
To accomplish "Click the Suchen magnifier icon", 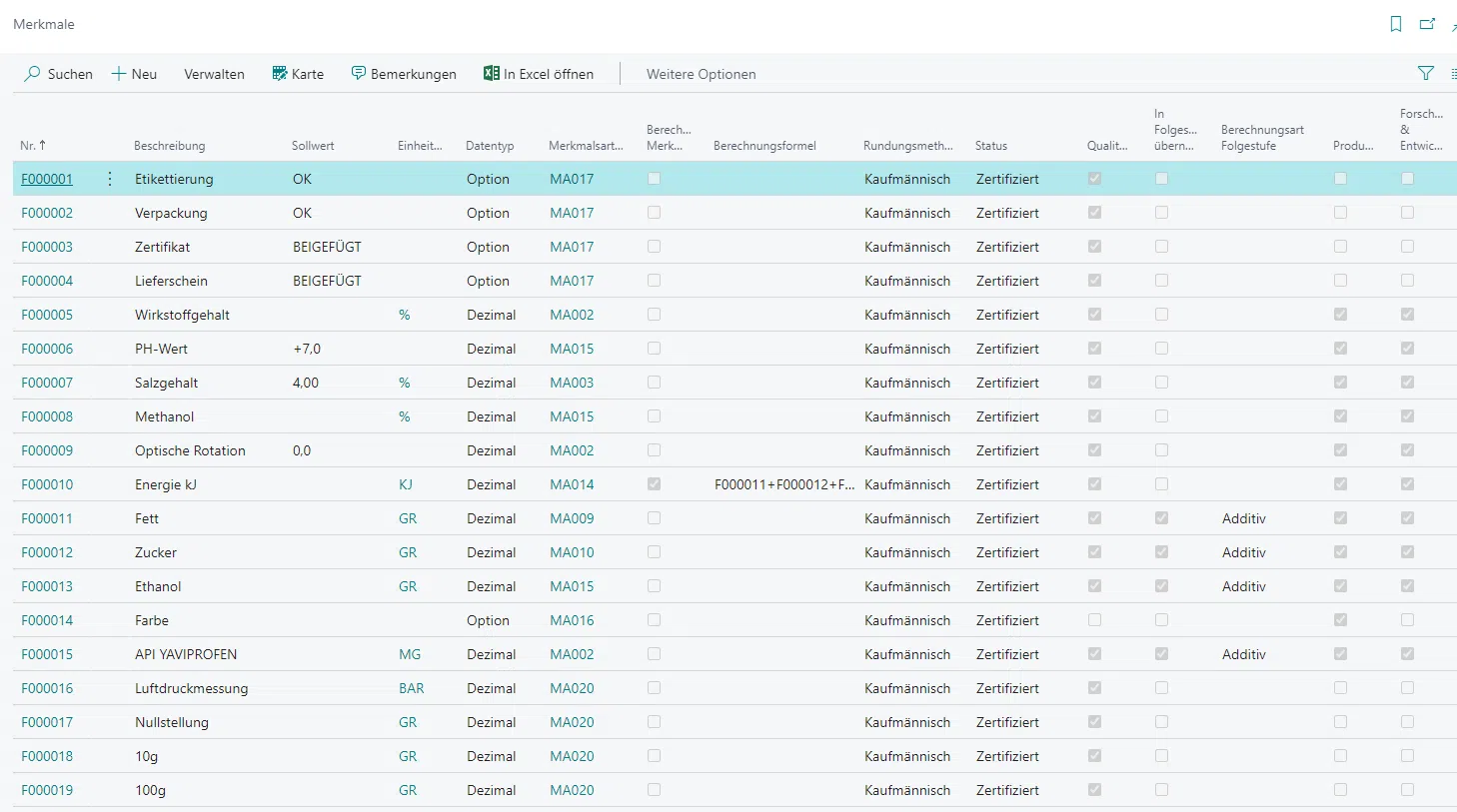I will pyautogui.click(x=33, y=74).
